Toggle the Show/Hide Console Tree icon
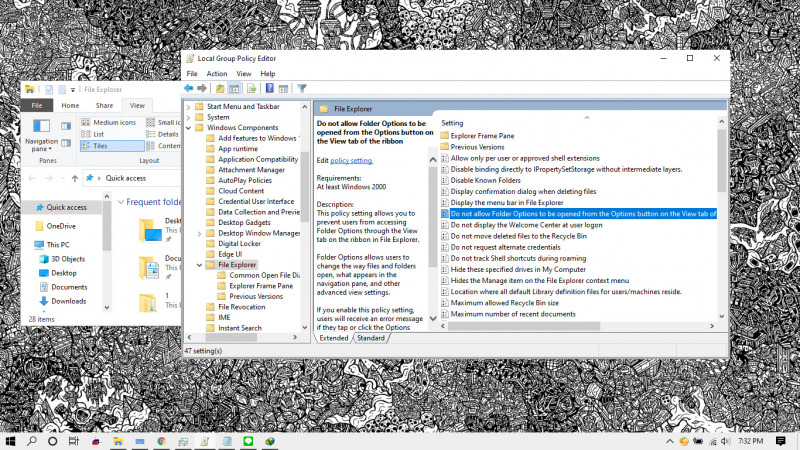Screen dimensions: 800x450 point(234,88)
